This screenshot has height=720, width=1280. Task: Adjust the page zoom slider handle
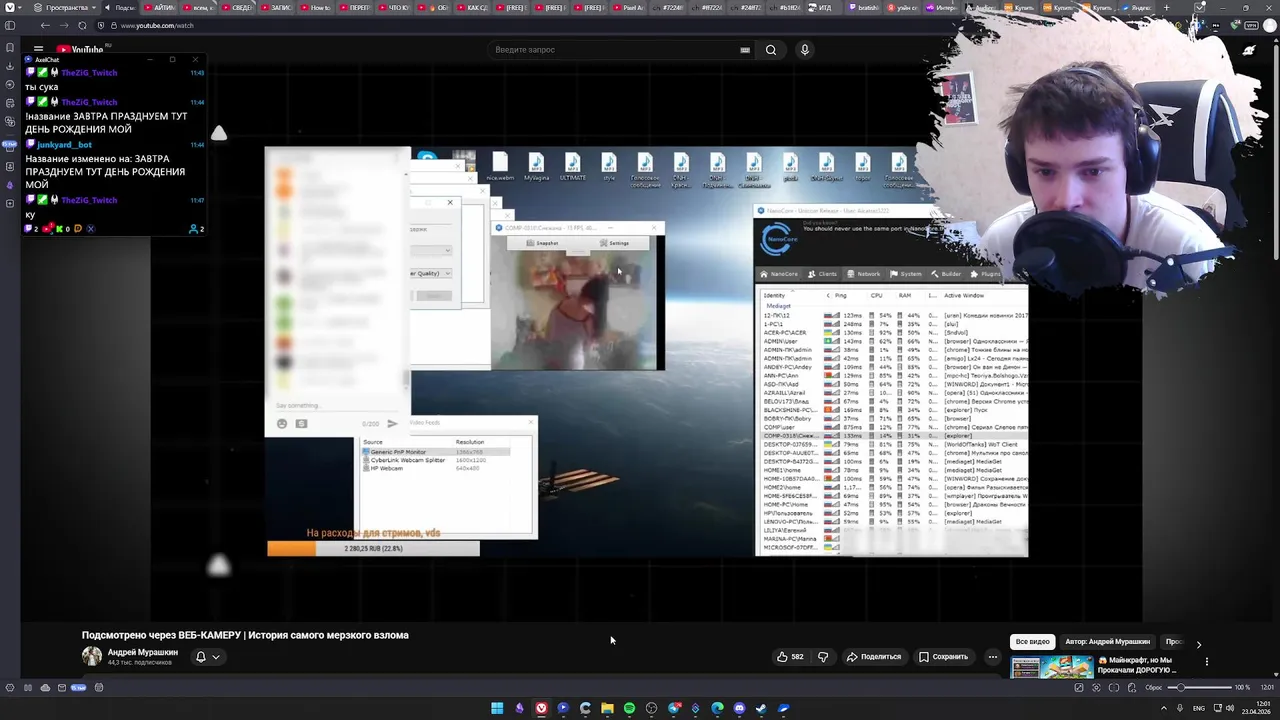1181,688
